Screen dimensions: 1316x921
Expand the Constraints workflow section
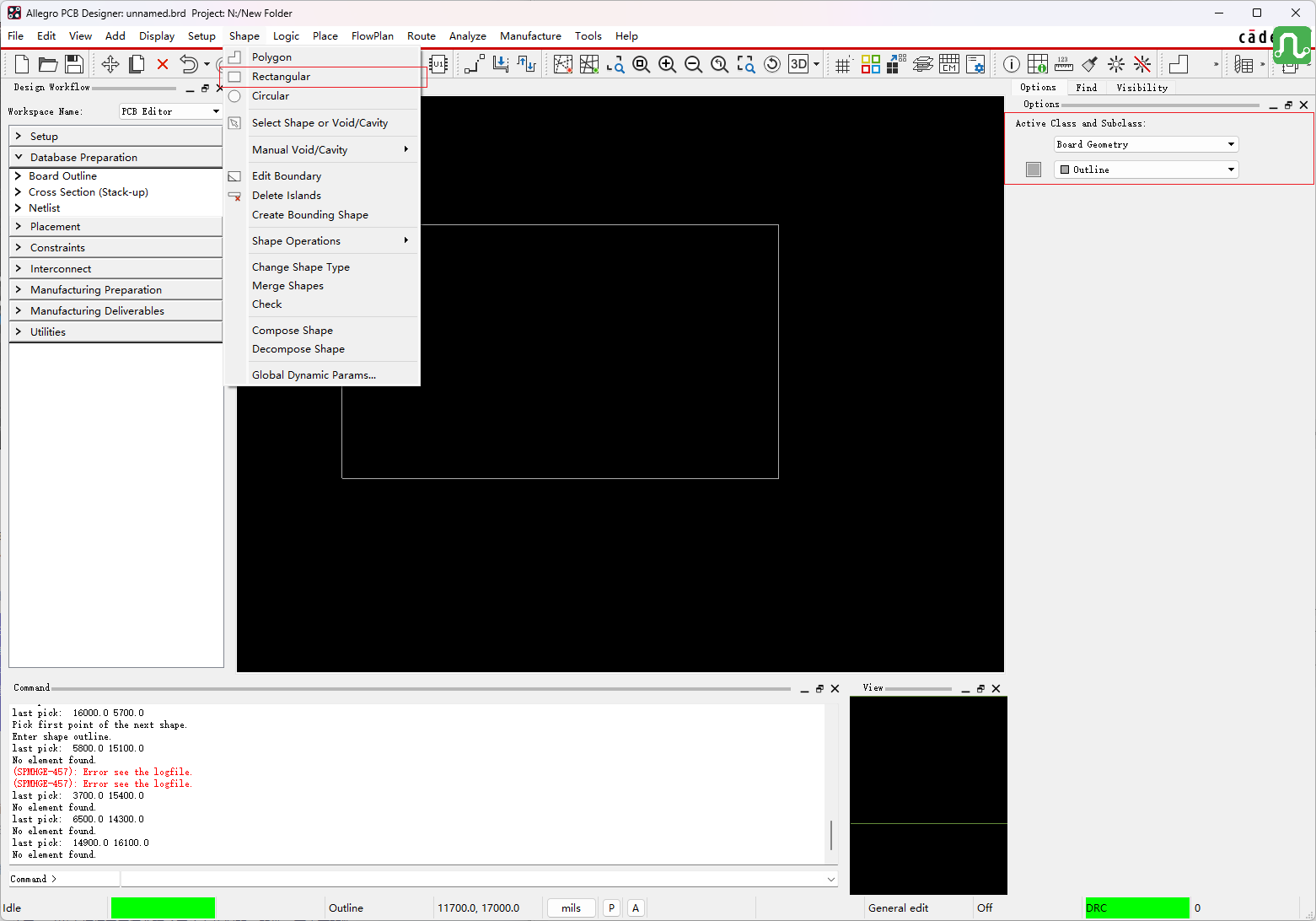pyautogui.click(x=115, y=247)
